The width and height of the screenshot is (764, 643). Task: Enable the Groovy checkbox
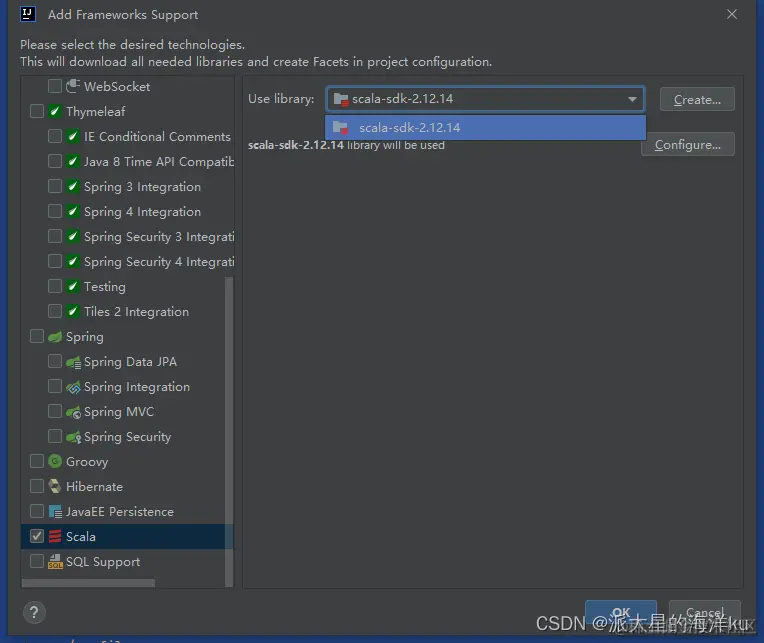(37, 461)
